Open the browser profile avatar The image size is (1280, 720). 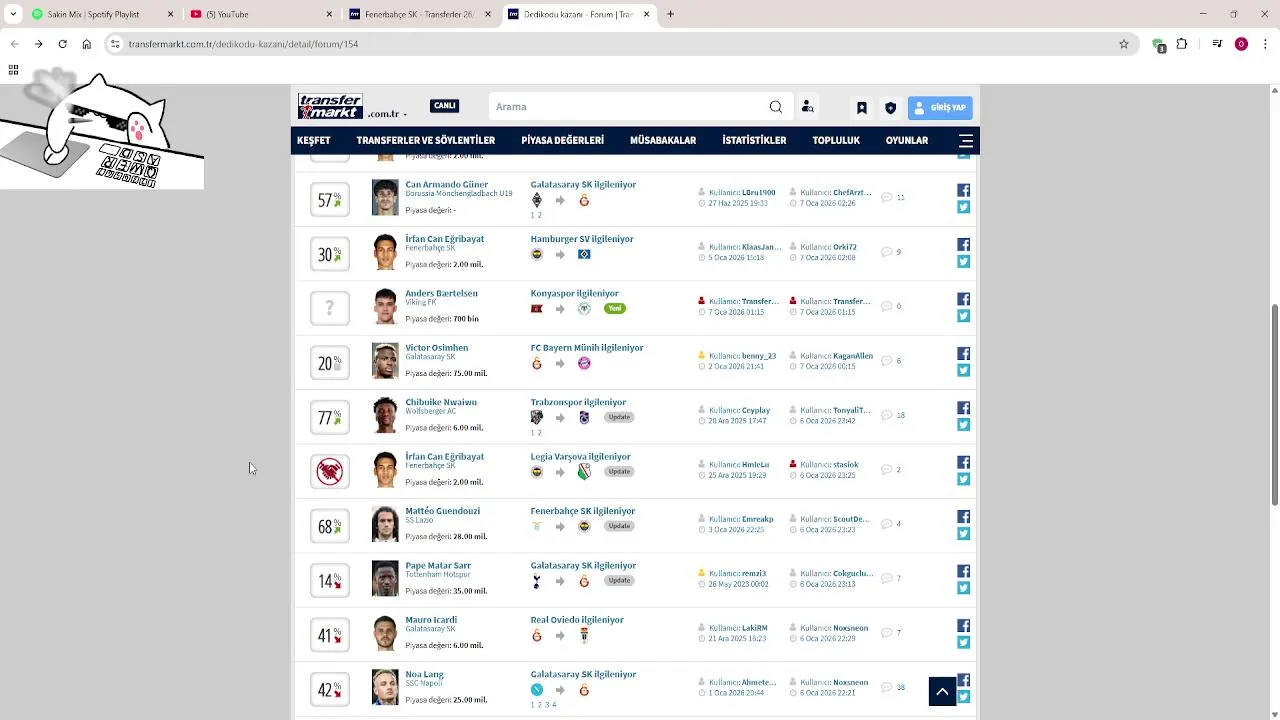tap(1241, 44)
